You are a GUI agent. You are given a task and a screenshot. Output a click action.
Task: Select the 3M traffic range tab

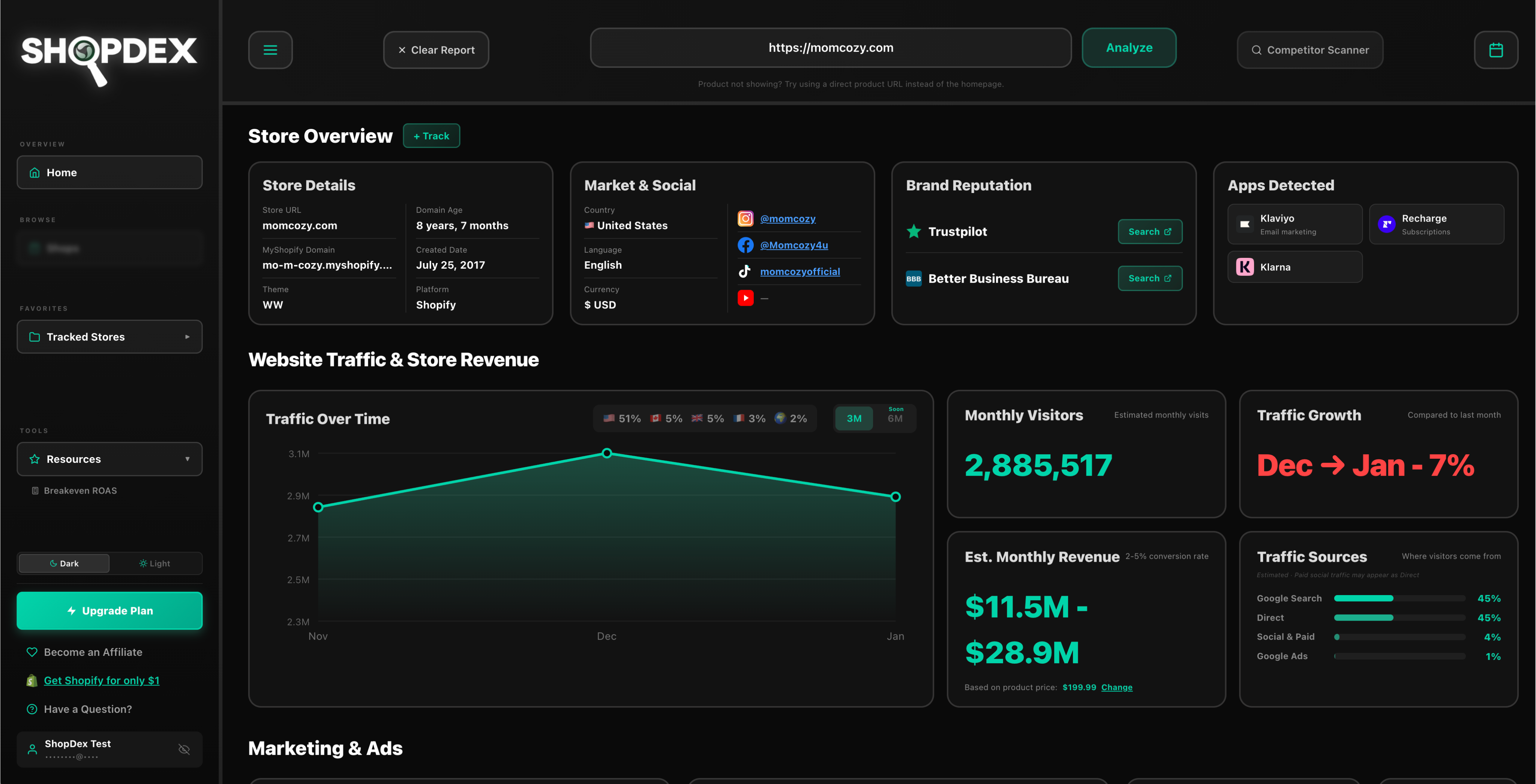click(854, 418)
